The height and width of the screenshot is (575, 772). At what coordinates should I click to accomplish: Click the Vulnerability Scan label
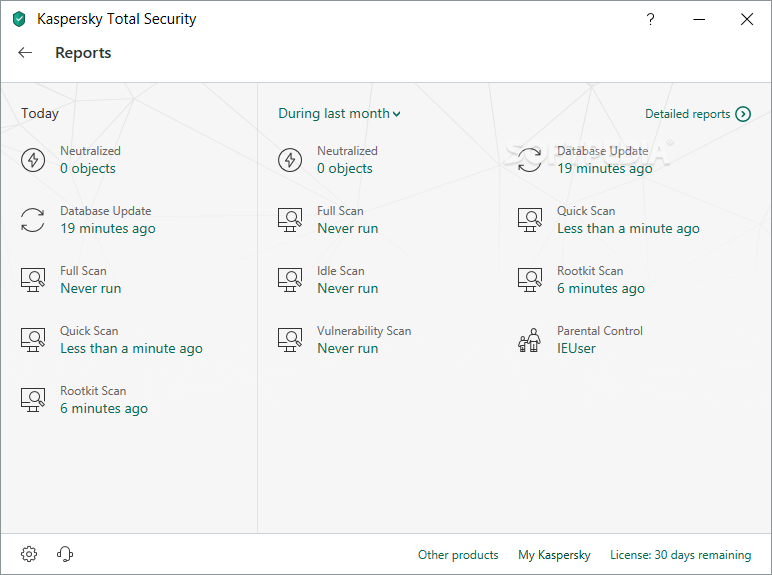tap(364, 331)
